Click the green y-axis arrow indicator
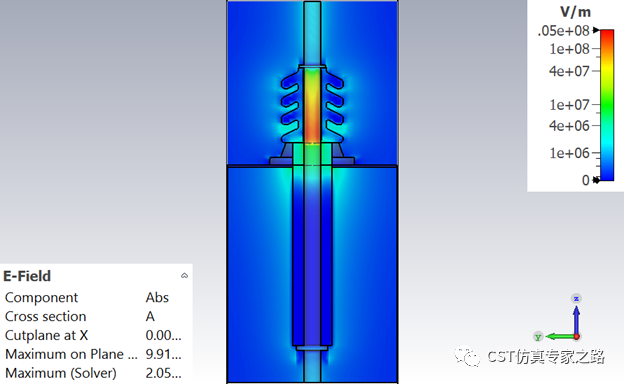Screen dimensions: 624x384 coord(560,337)
